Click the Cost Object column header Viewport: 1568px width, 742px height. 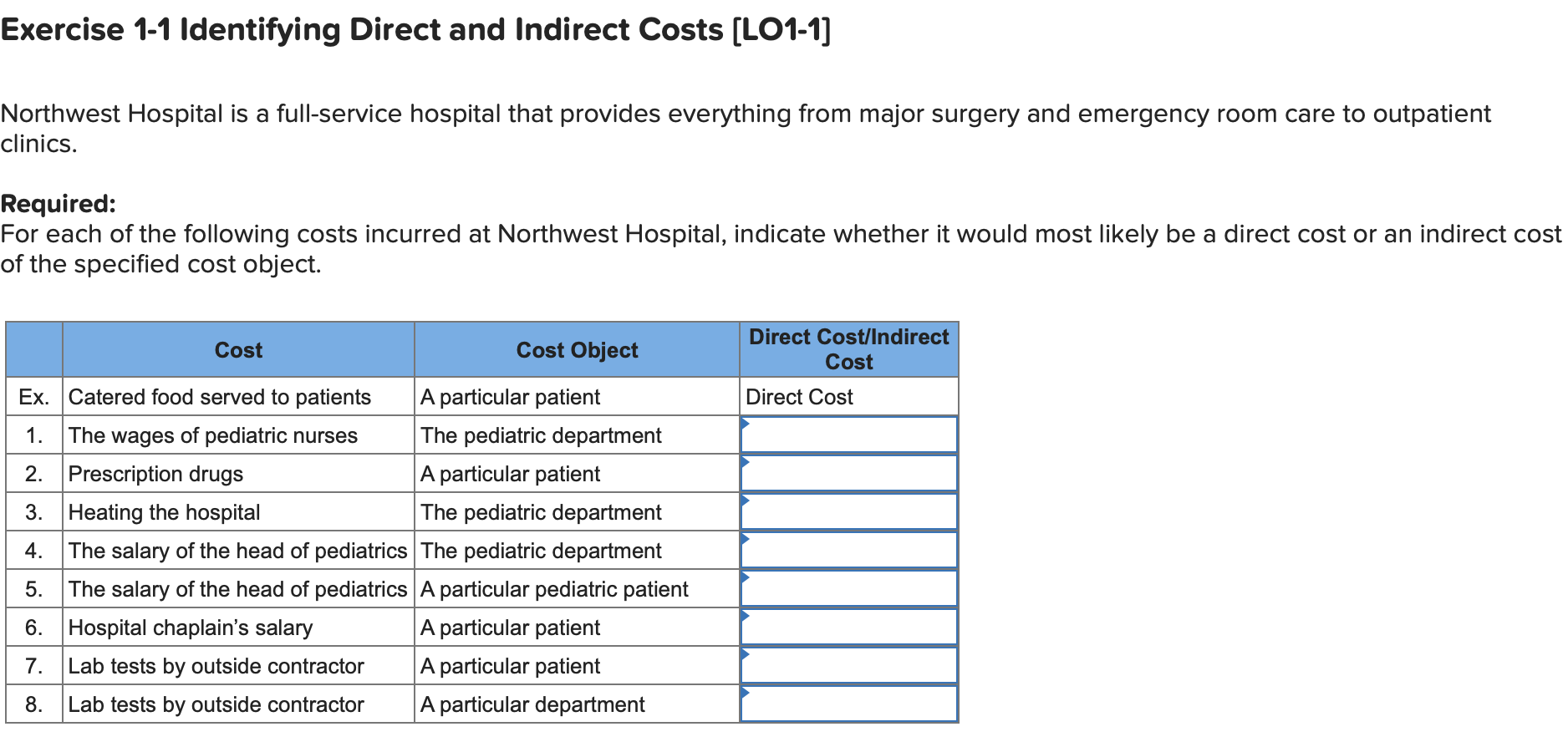(x=575, y=349)
